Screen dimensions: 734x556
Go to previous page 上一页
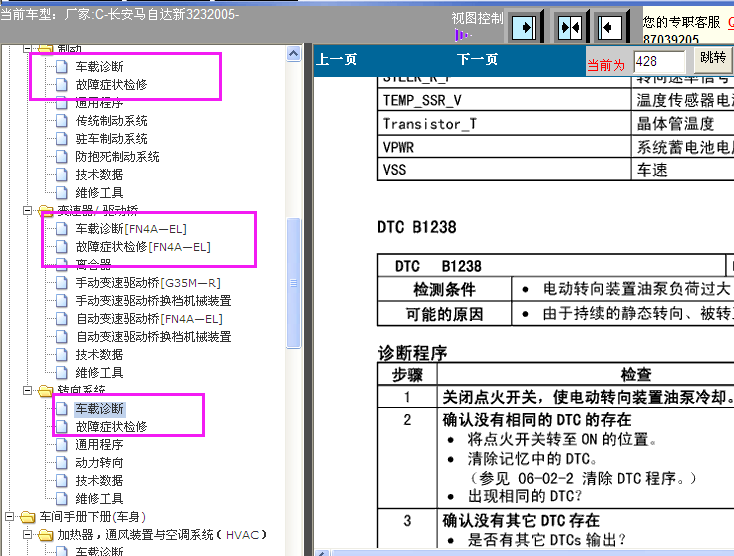337,59
